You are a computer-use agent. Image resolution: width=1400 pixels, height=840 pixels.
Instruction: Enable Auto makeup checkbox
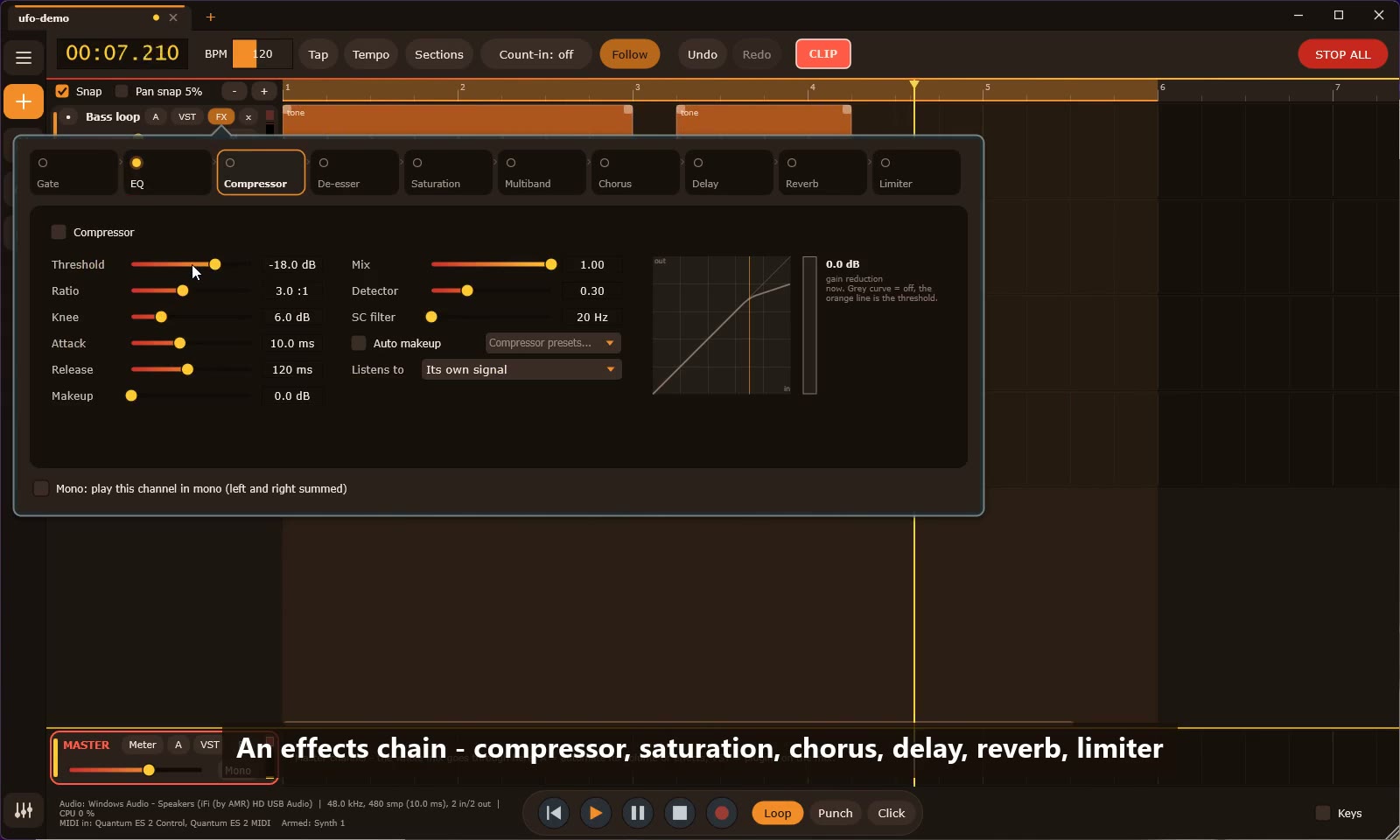tap(359, 343)
